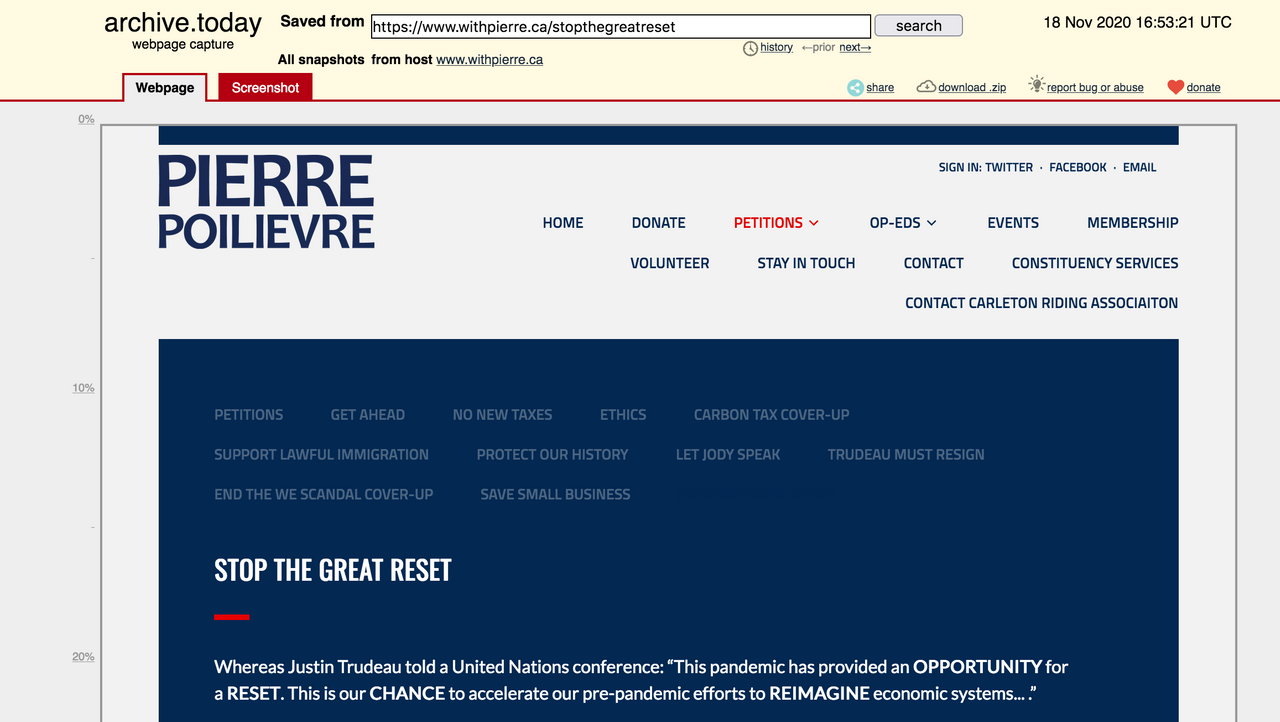Open the Petitions sub-navigation link
The height and width of the screenshot is (722, 1280).
click(x=249, y=414)
